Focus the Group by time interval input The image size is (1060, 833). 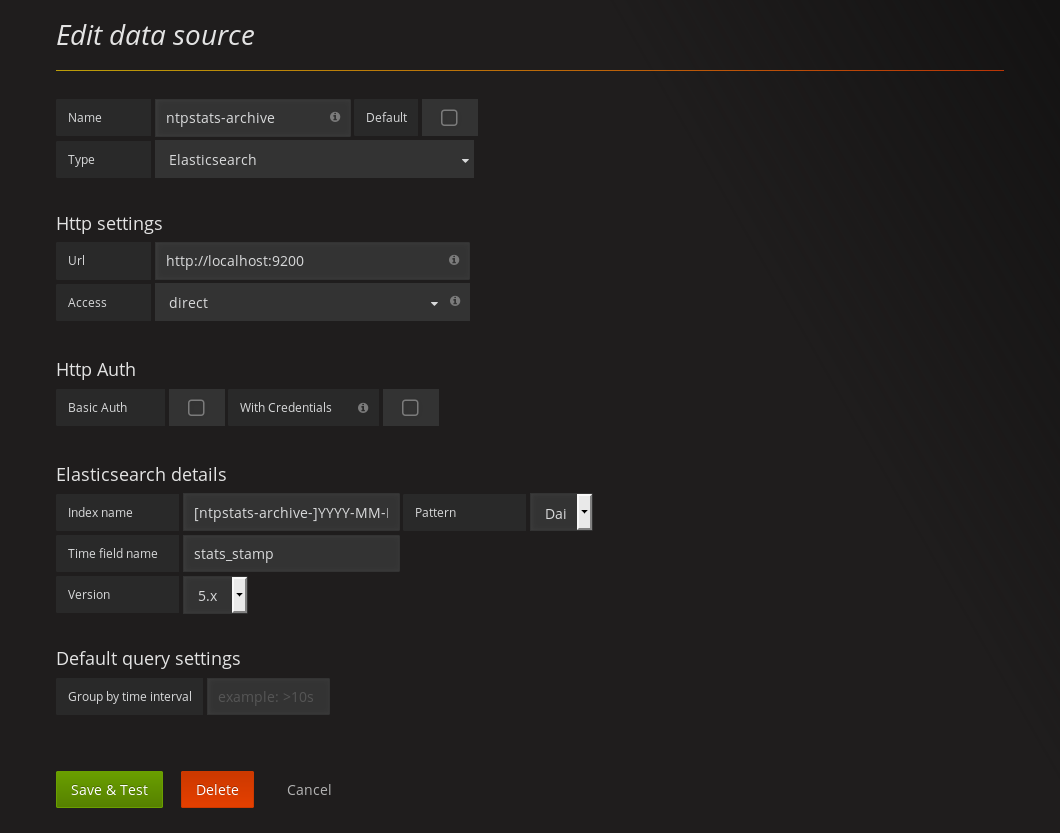click(x=268, y=696)
